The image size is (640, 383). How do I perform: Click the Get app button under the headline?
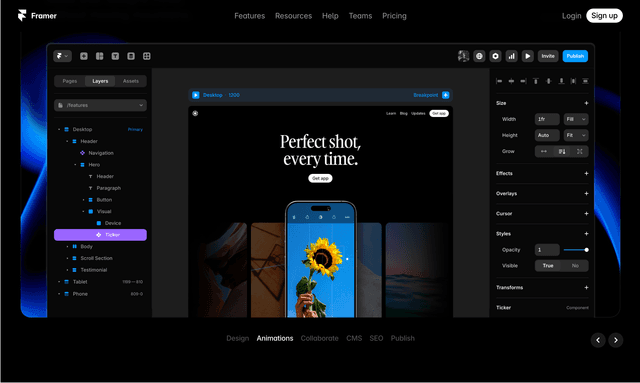[320, 178]
